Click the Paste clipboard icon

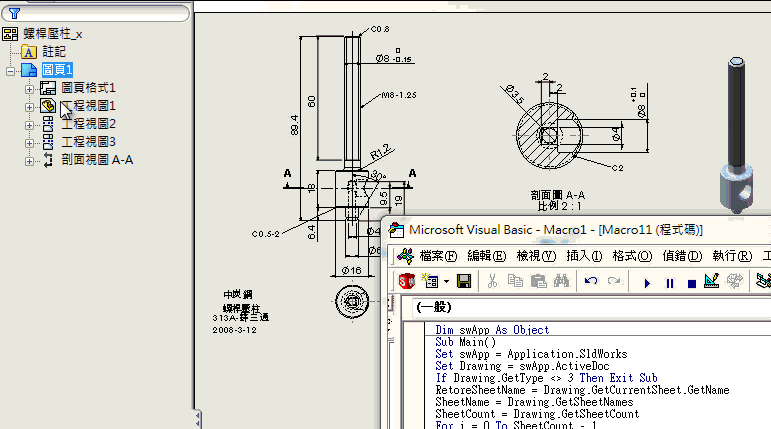[x=538, y=281]
